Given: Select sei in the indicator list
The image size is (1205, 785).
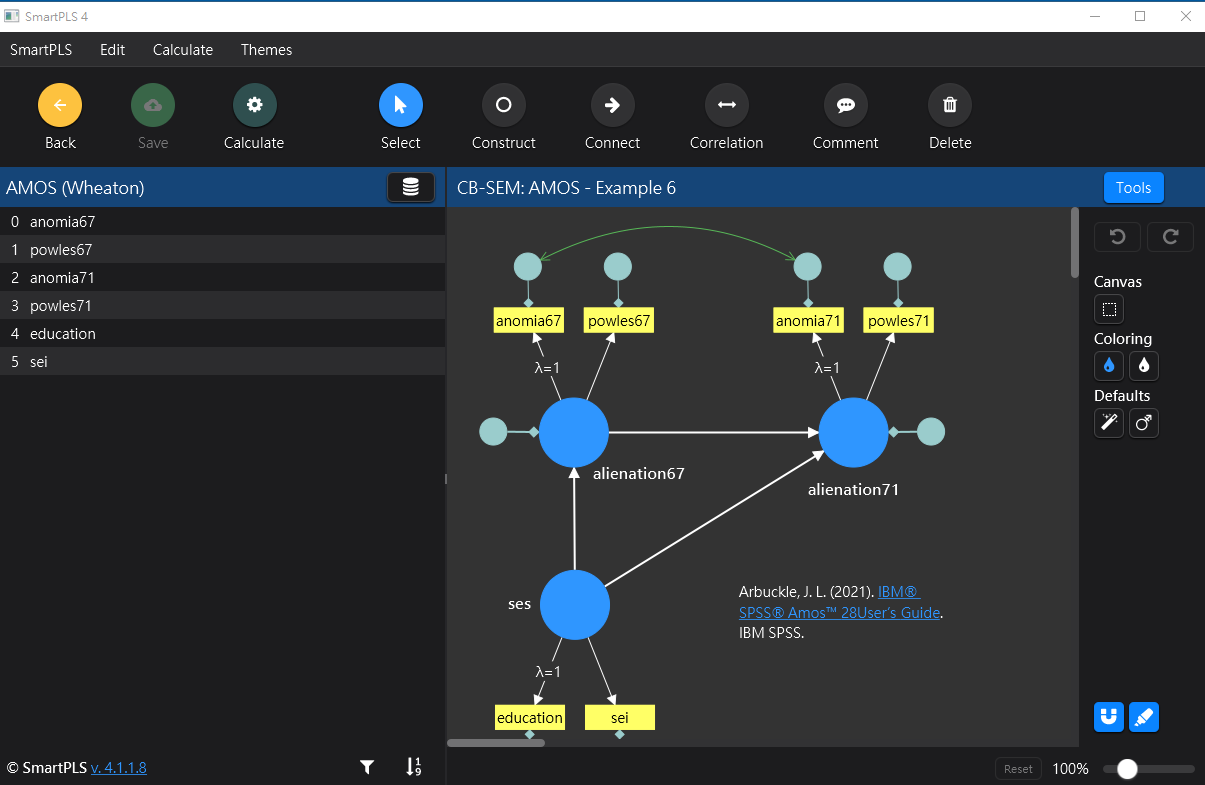Looking at the screenshot, I should [222, 362].
